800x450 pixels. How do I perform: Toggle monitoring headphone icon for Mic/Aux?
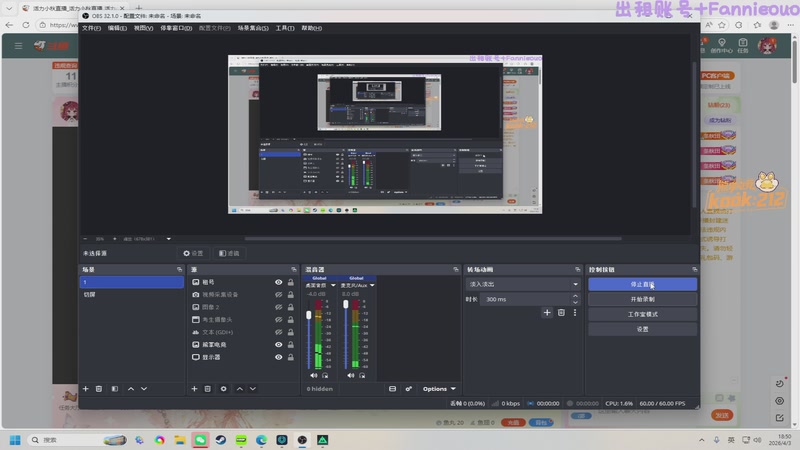362,376
